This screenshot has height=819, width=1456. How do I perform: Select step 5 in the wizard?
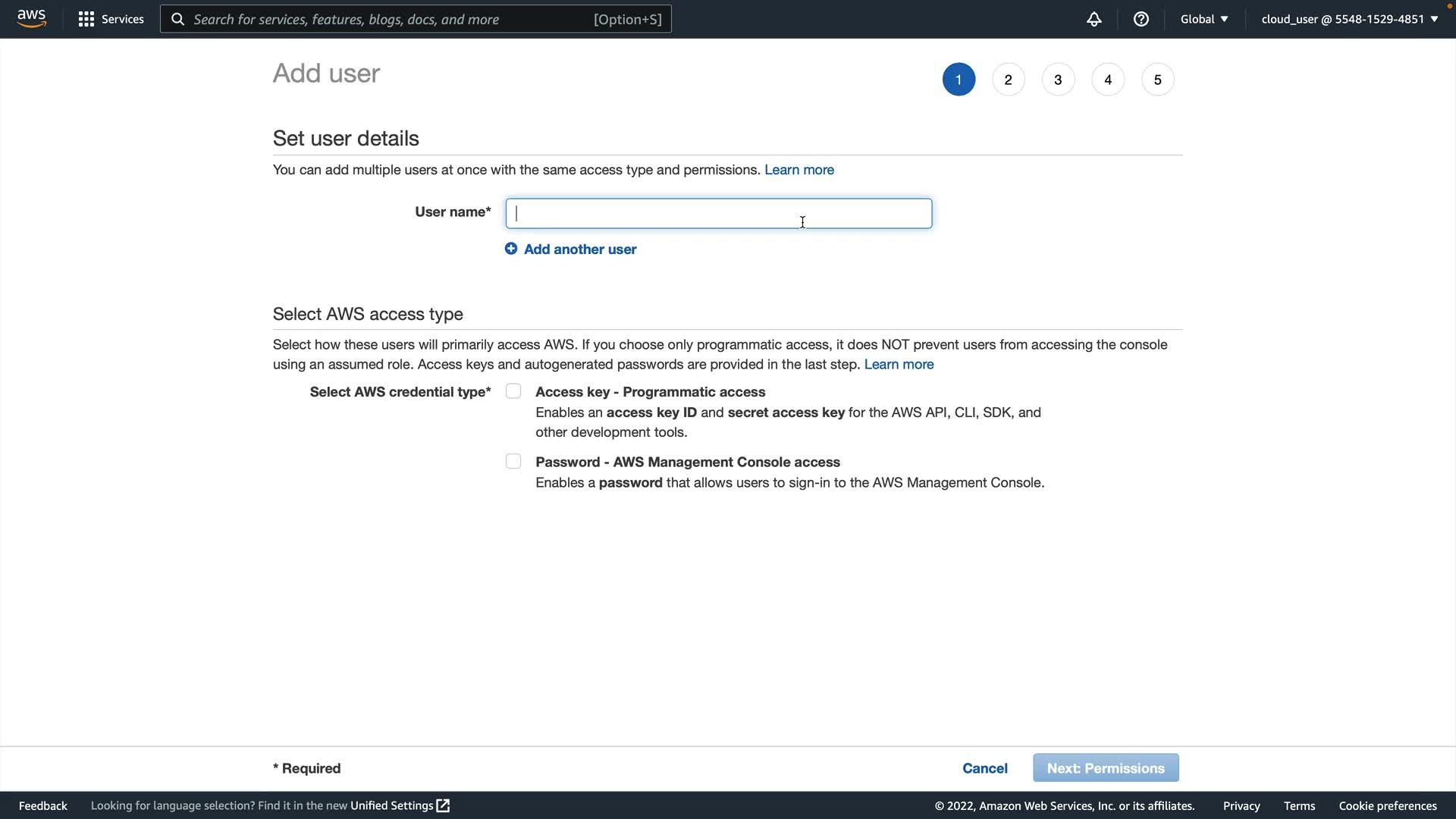pos(1157,80)
